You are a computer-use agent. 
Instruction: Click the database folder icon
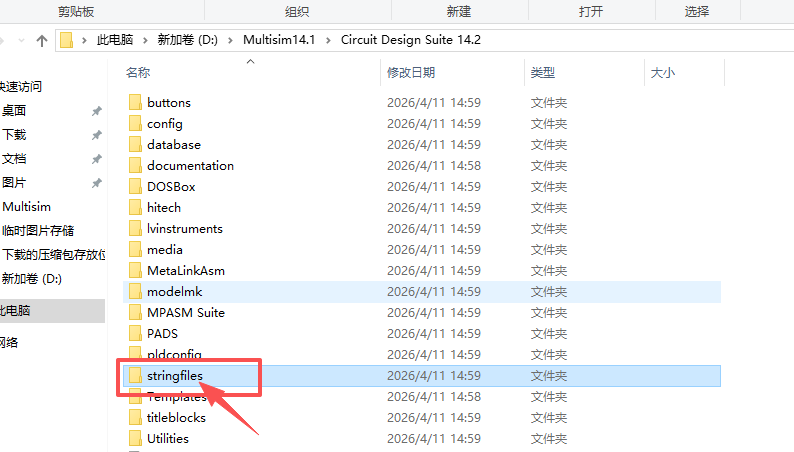[135, 144]
